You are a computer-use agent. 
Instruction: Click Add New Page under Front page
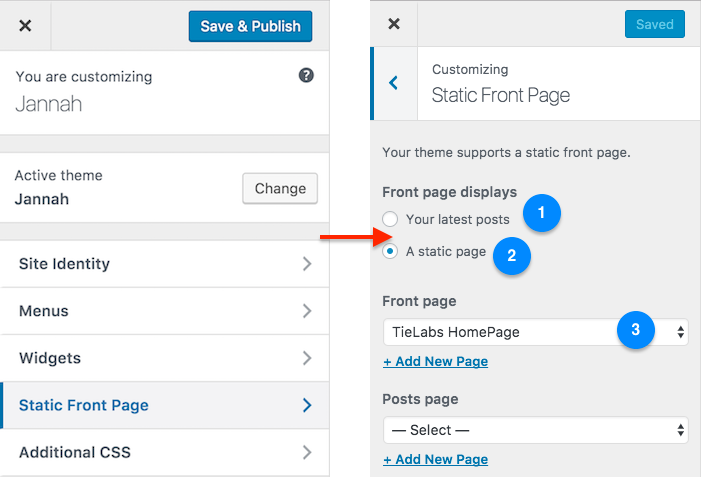point(435,361)
